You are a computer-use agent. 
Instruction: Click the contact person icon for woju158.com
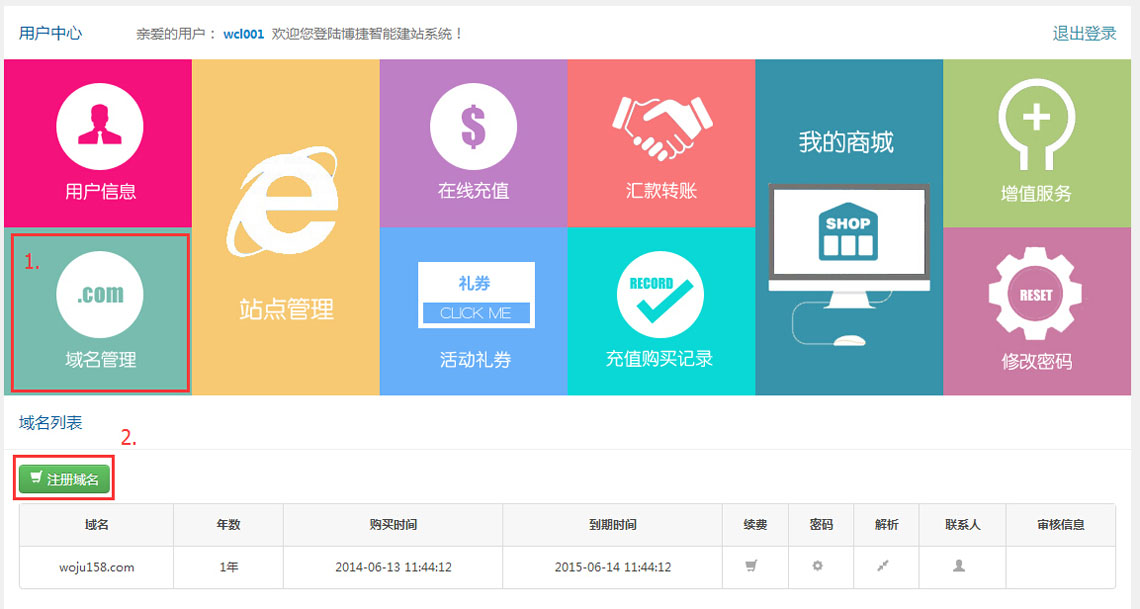click(959, 566)
